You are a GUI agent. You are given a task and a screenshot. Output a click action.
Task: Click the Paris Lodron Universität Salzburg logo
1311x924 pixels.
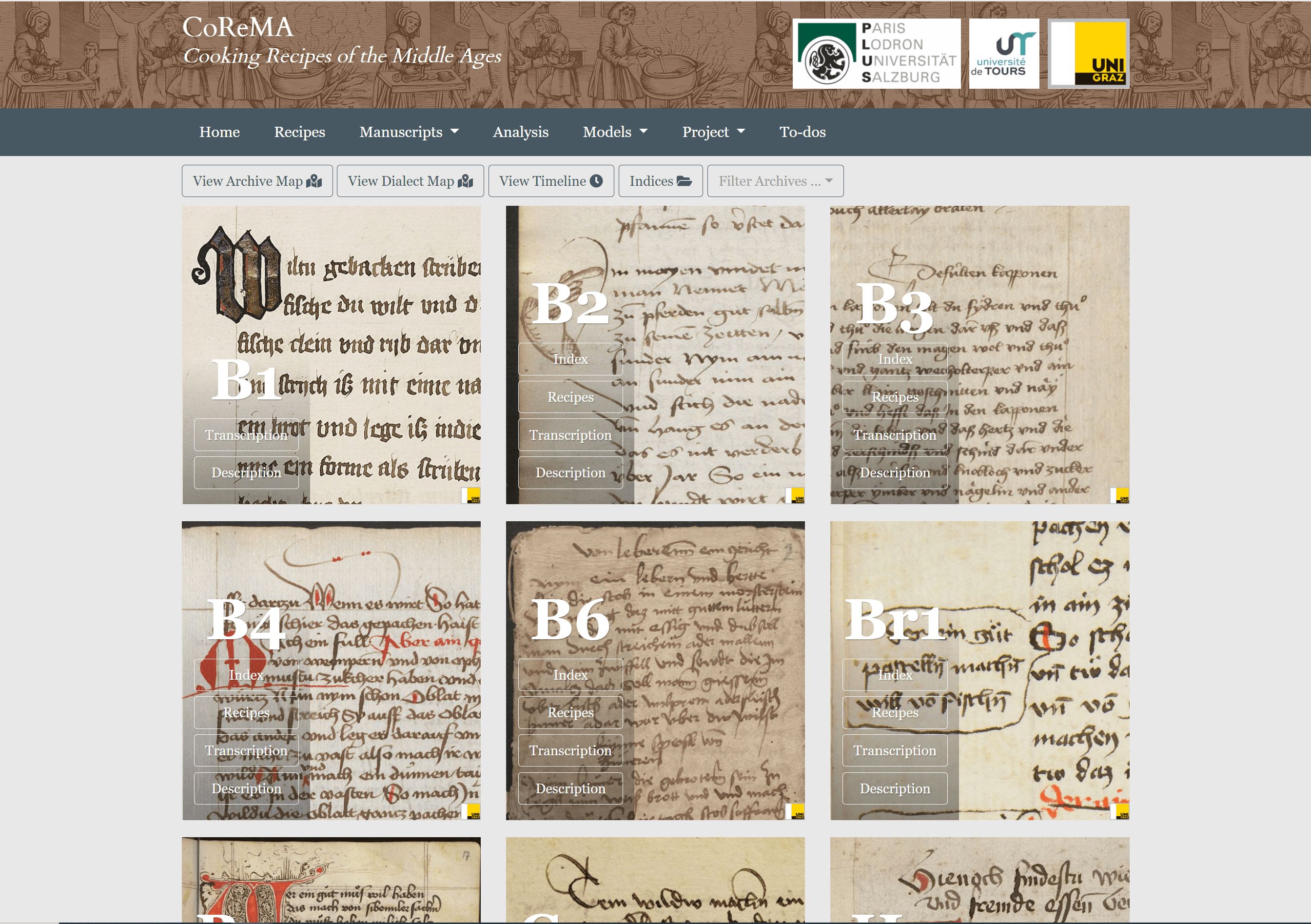click(x=876, y=53)
